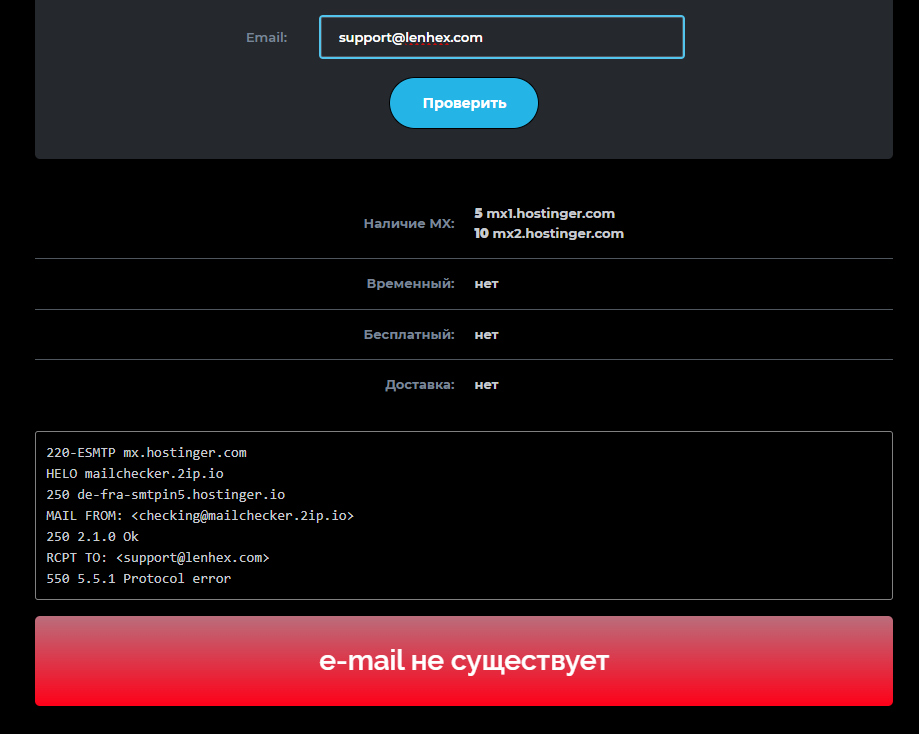Click the Наличие MX label
Viewport: 919px width, 734px height.
click(408, 224)
